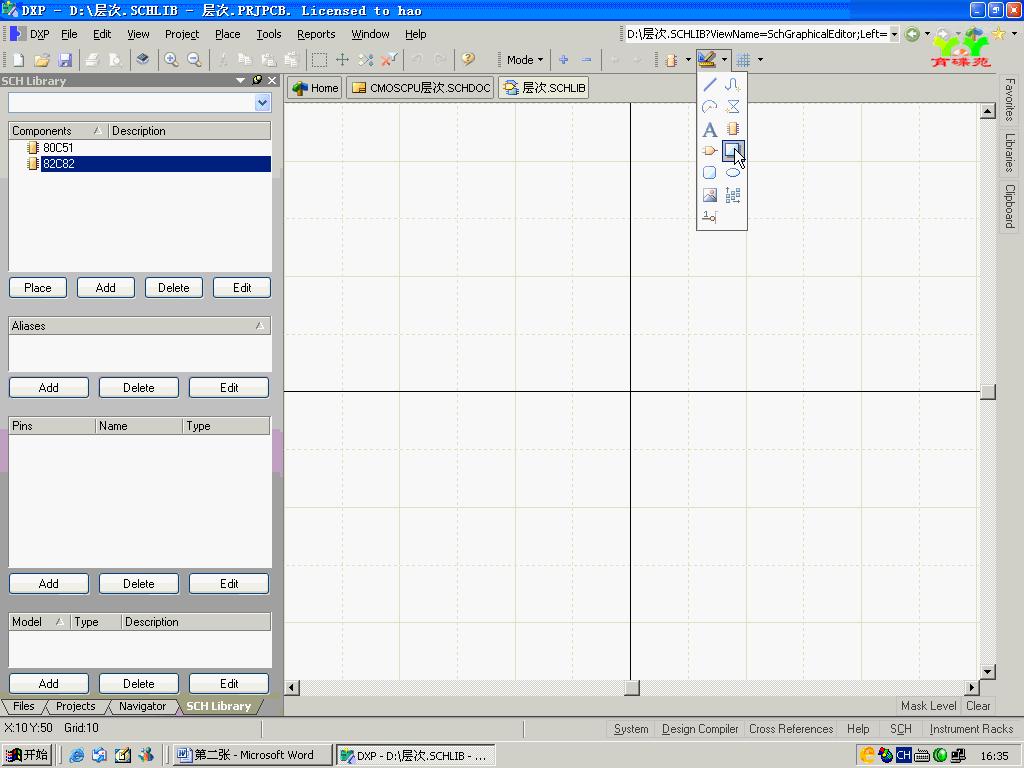Open the Libraries side panel tab
The image size is (1024, 768).
coord(1010,152)
